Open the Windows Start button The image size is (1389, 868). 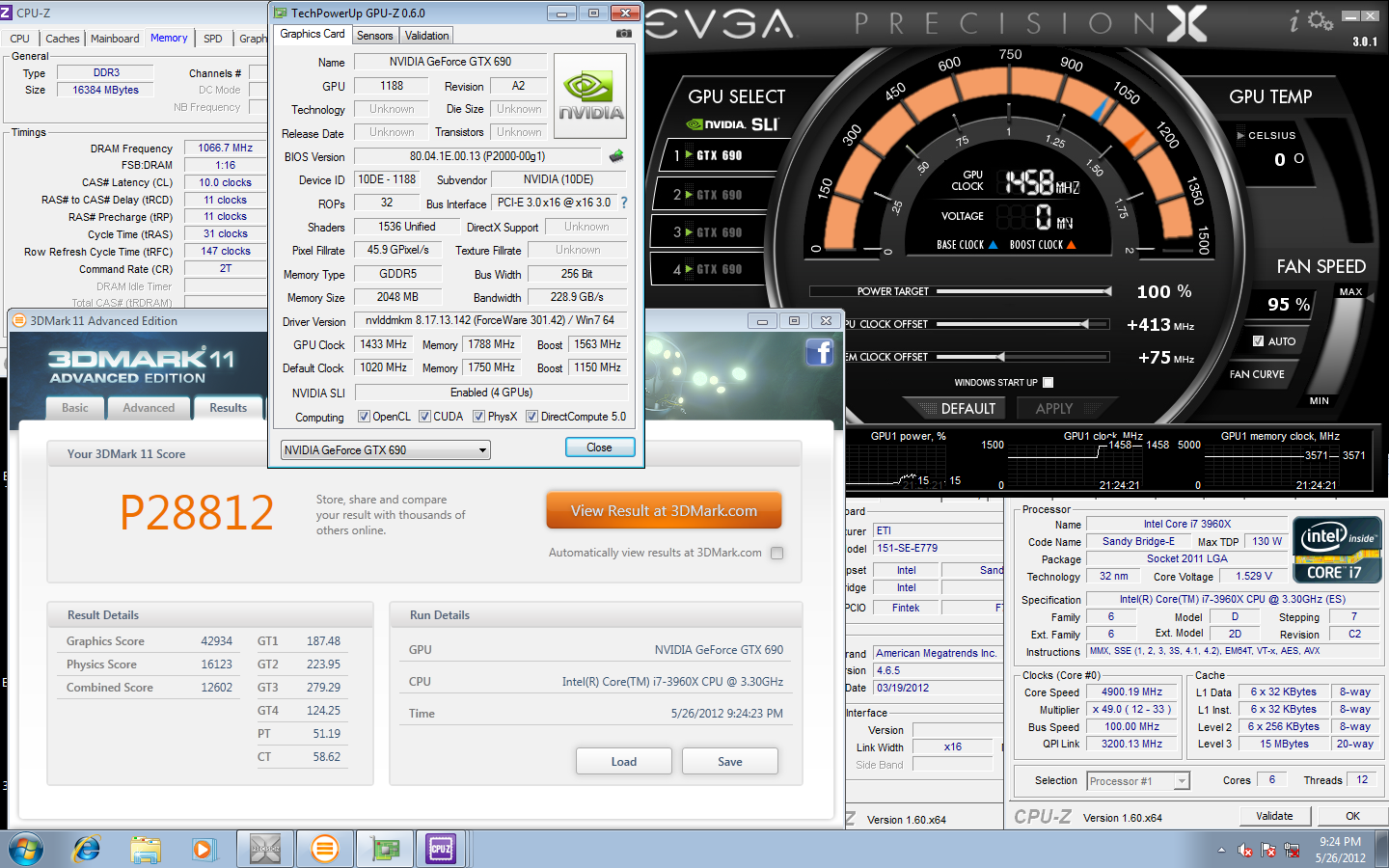click(x=26, y=850)
